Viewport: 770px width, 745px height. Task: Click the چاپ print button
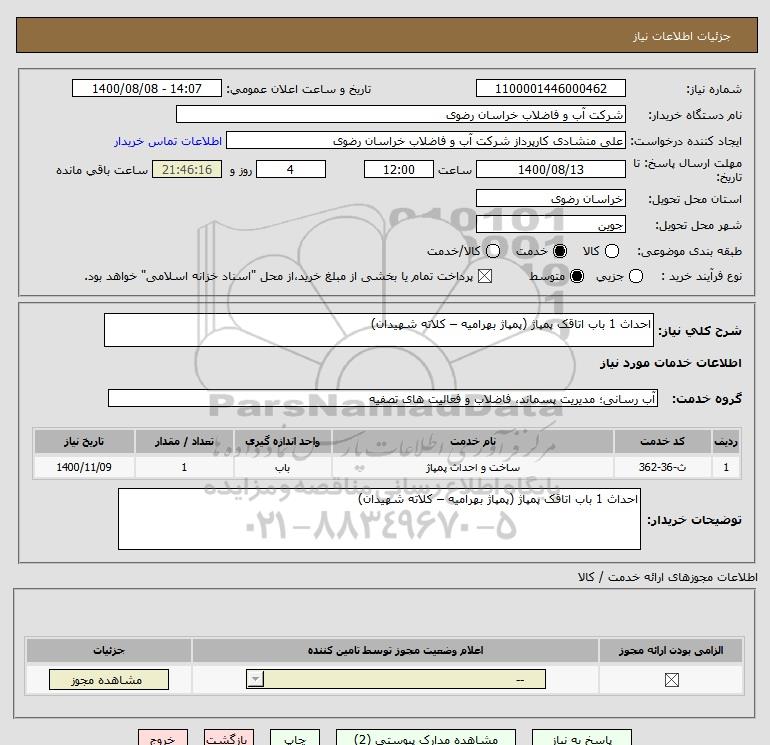tap(295, 739)
